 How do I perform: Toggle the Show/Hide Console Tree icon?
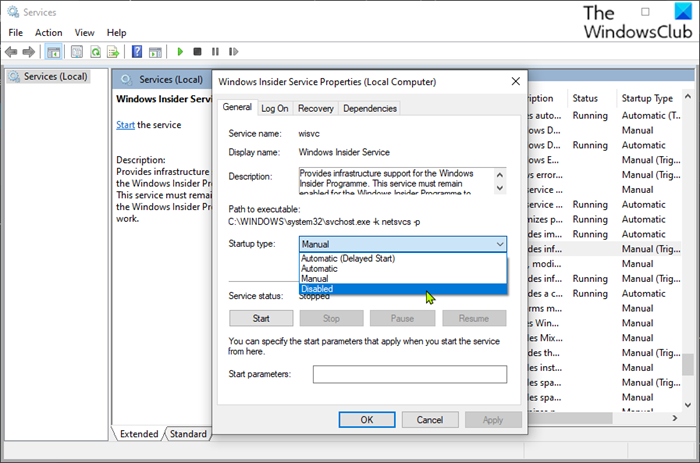(54, 52)
